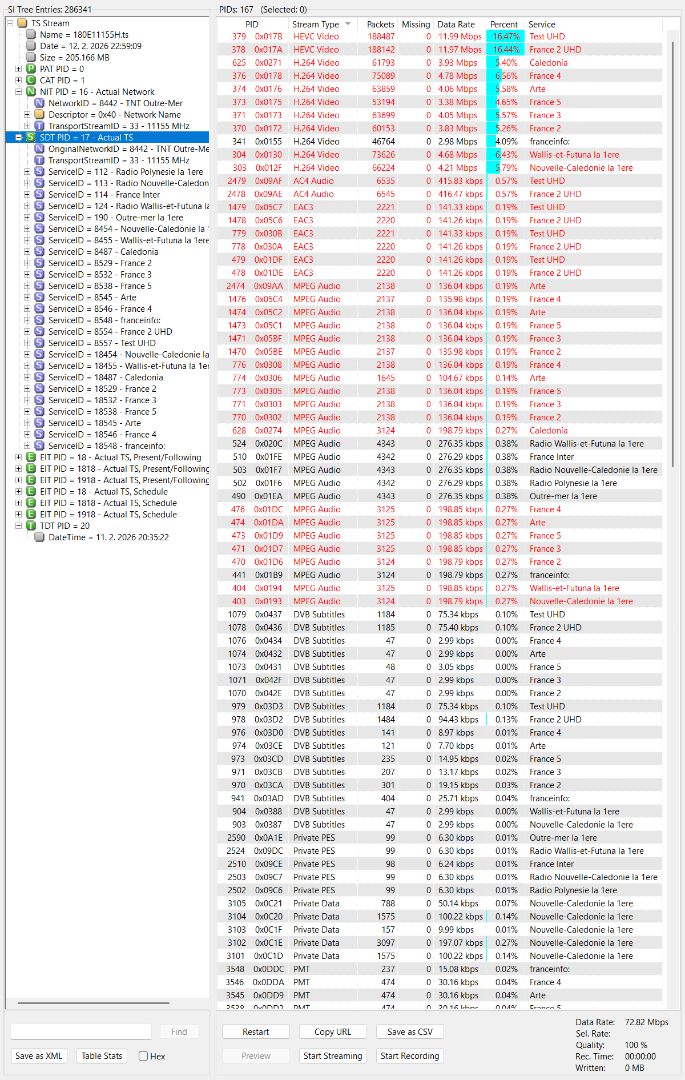Viewport: 685px width, 1080px height.
Task: Toggle the Hex checkbox
Action: (144, 1056)
